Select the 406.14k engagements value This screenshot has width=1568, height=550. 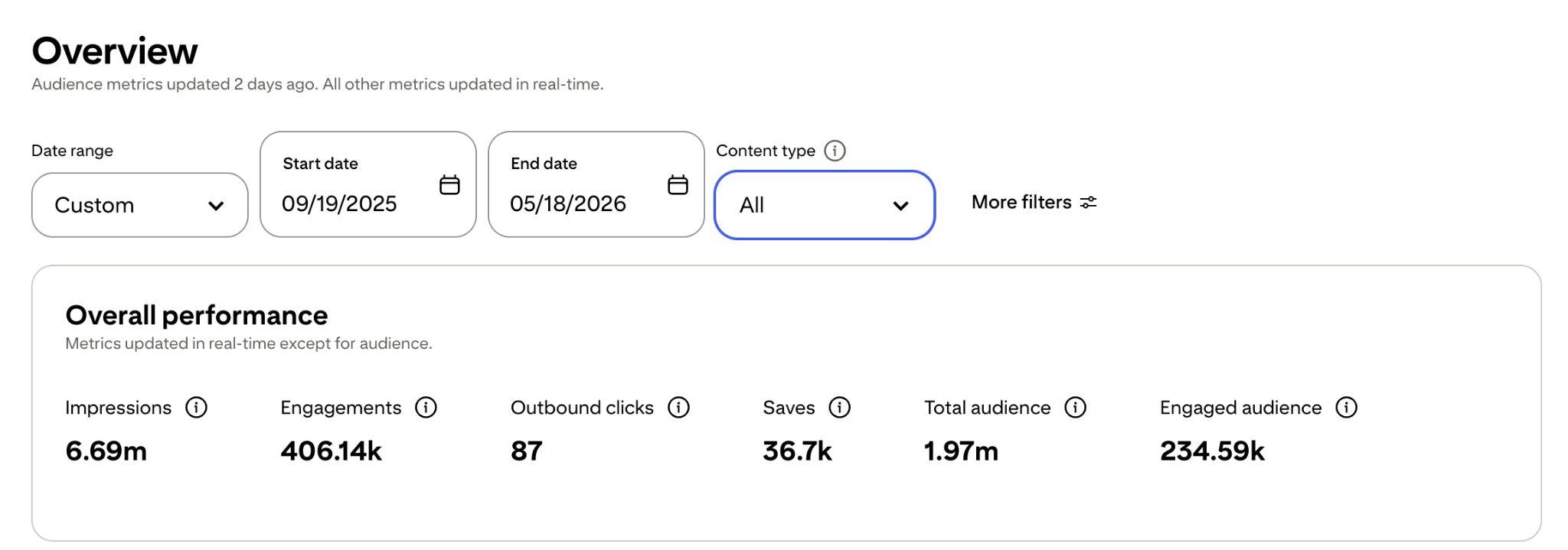331,451
